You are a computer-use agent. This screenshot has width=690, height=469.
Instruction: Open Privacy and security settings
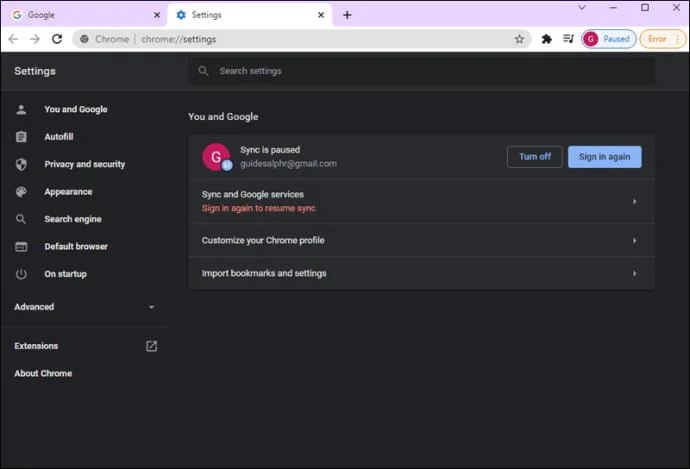click(x=84, y=164)
